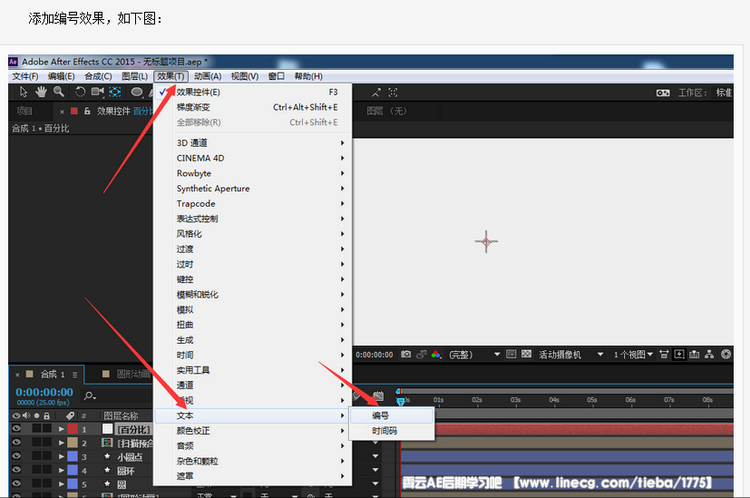Image resolution: width=750 pixels, height=498 pixels.
Task: Click the reset exposure aperture icon
Action: coord(726,354)
